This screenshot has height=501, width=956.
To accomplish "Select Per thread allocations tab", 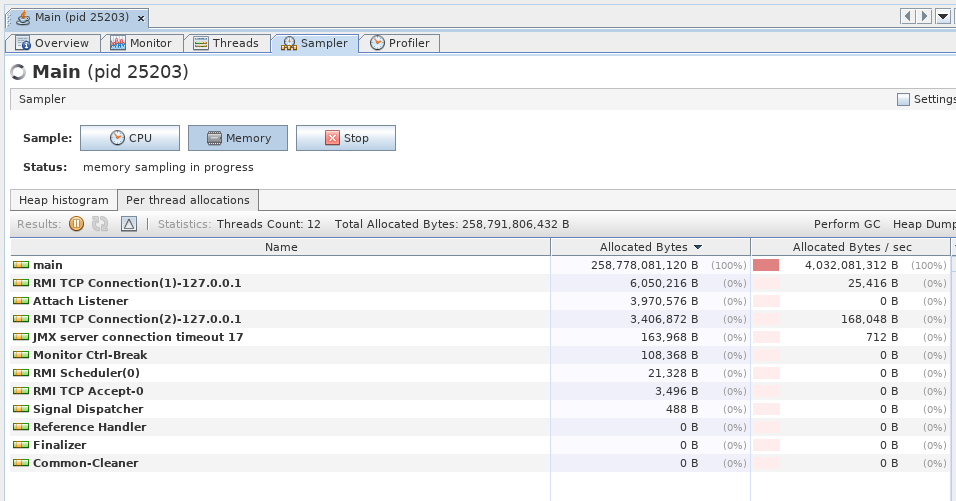I will point(188,200).
